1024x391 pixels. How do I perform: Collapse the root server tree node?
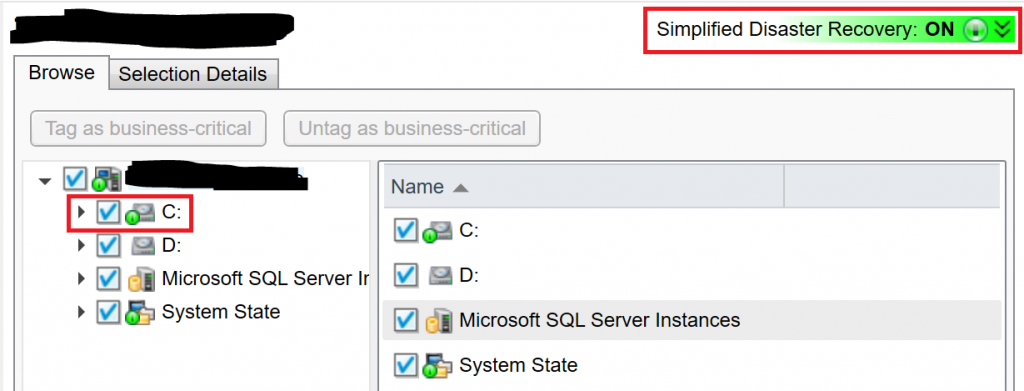click(44, 180)
